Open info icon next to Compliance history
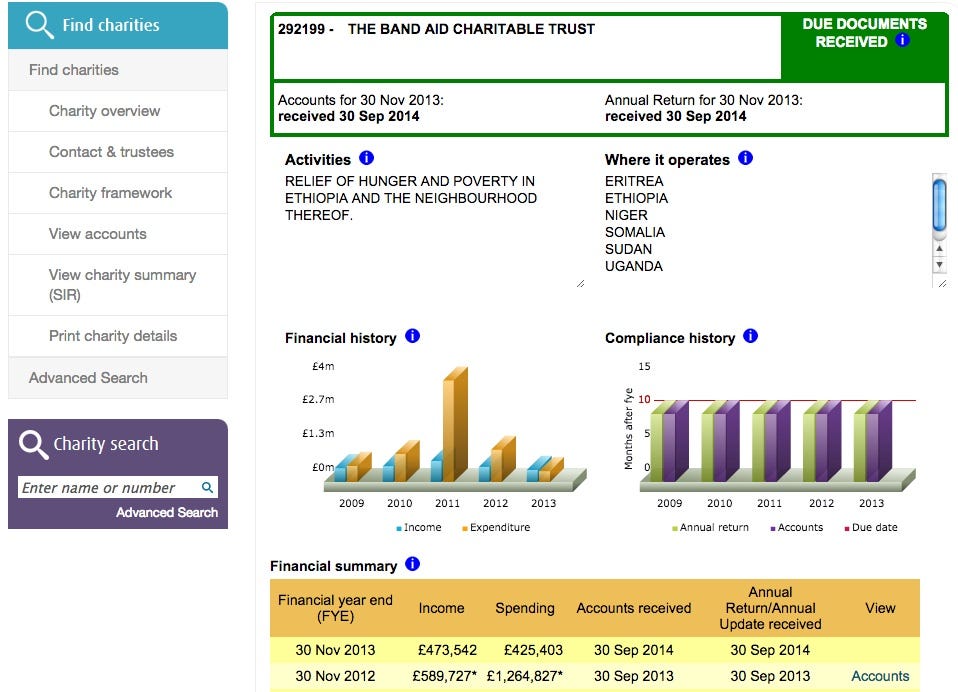Image resolution: width=958 pixels, height=692 pixels. 750,336
